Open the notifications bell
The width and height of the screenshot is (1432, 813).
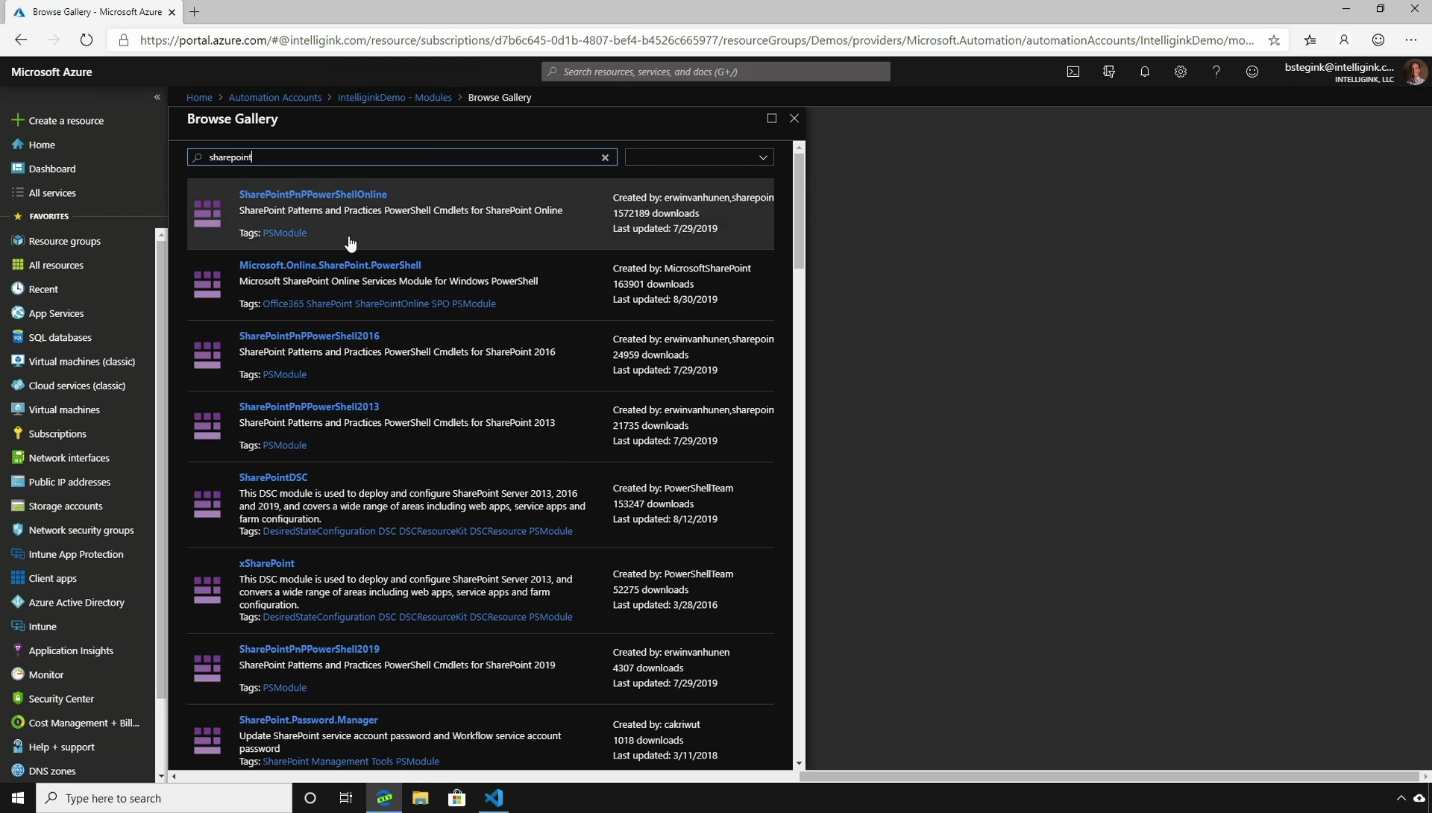[1145, 72]
